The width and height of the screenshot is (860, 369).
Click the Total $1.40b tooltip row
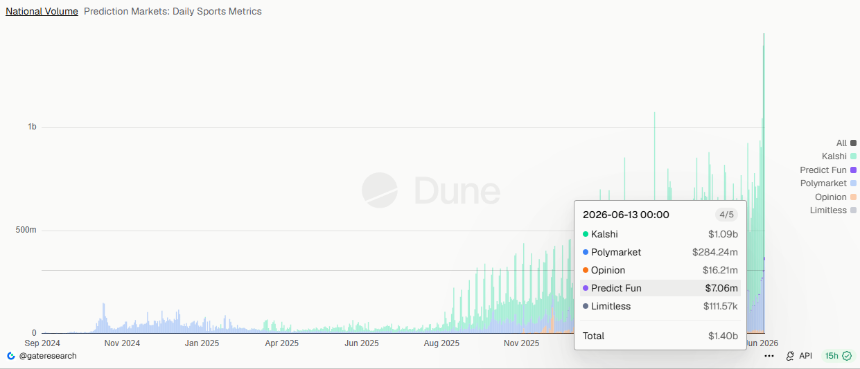click(660, 336)
